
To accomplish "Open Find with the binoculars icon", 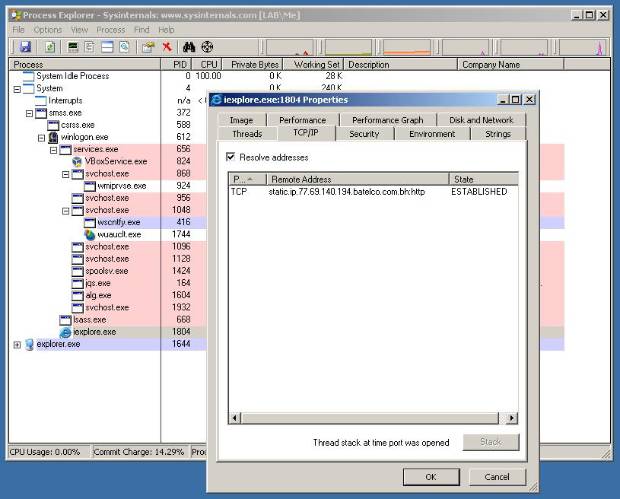I will 190,47.
